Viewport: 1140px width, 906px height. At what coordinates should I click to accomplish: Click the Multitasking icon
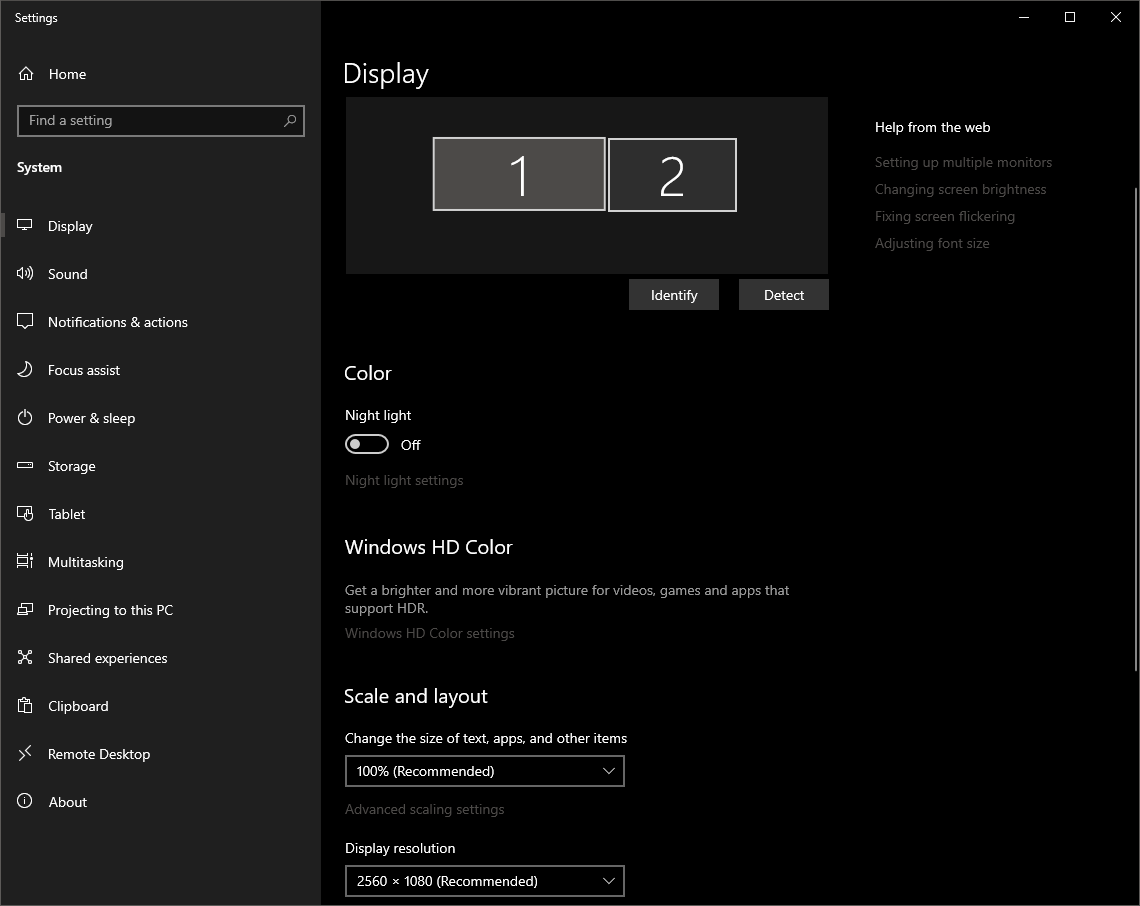pyautogui.click(x=26, y=562)
